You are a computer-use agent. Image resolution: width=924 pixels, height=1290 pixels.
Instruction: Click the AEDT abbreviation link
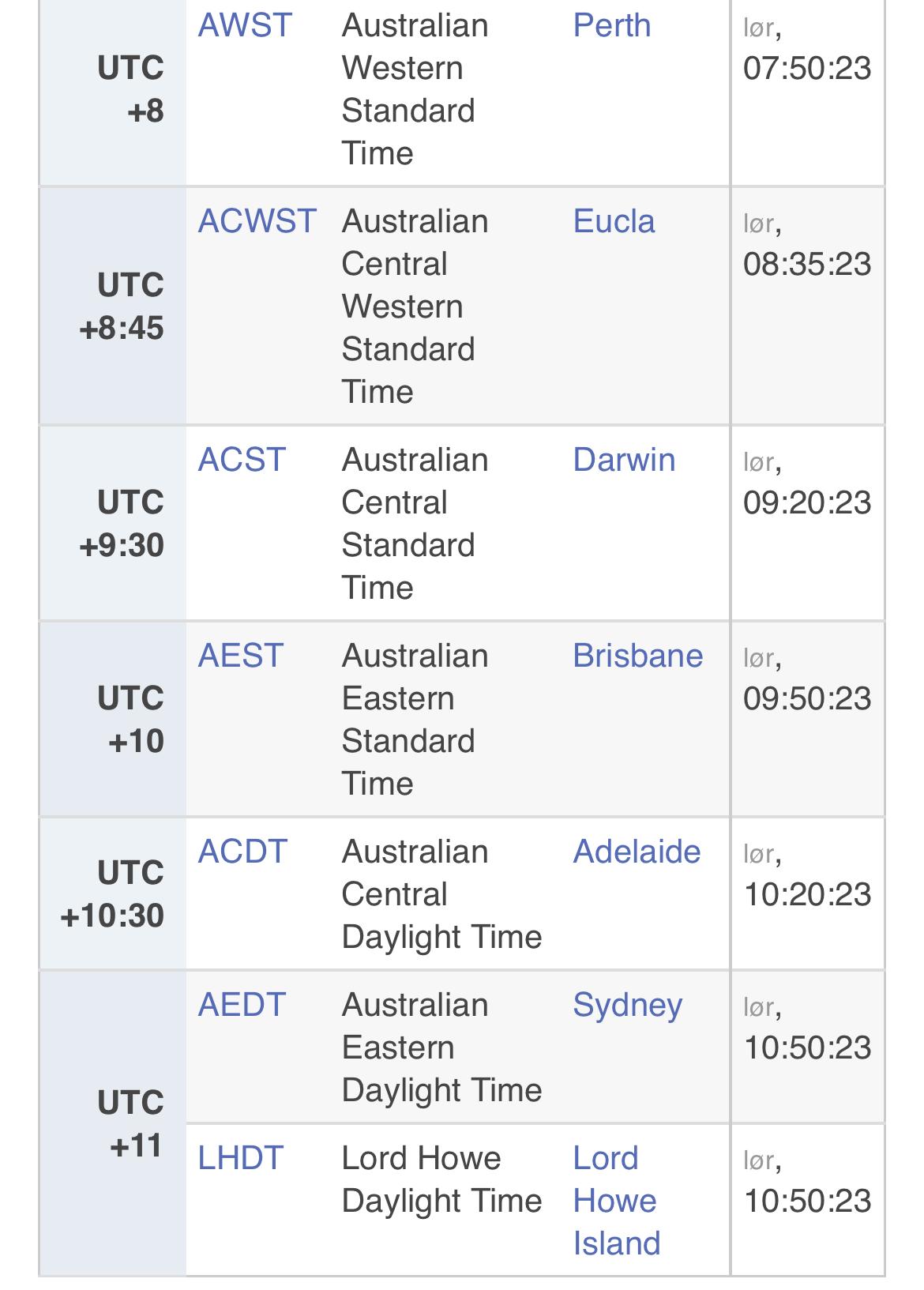(x=242, y=1005)
